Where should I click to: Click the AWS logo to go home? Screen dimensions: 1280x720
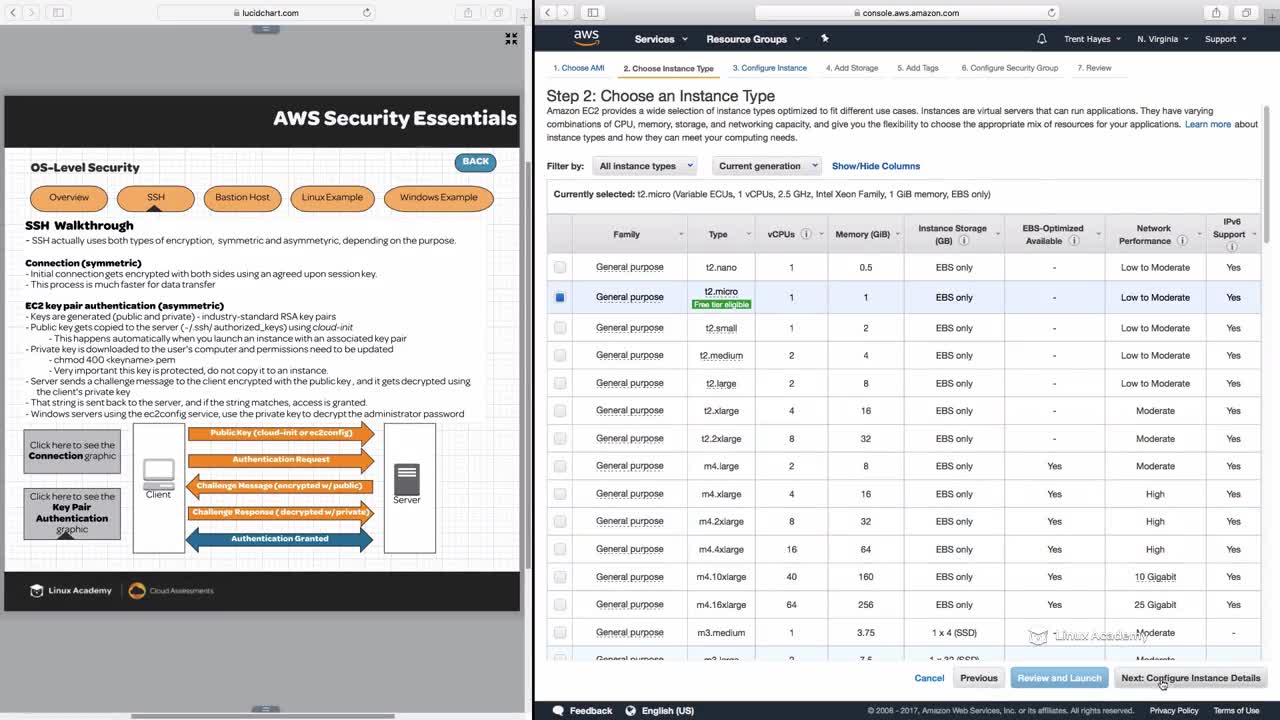pos(586,38)
